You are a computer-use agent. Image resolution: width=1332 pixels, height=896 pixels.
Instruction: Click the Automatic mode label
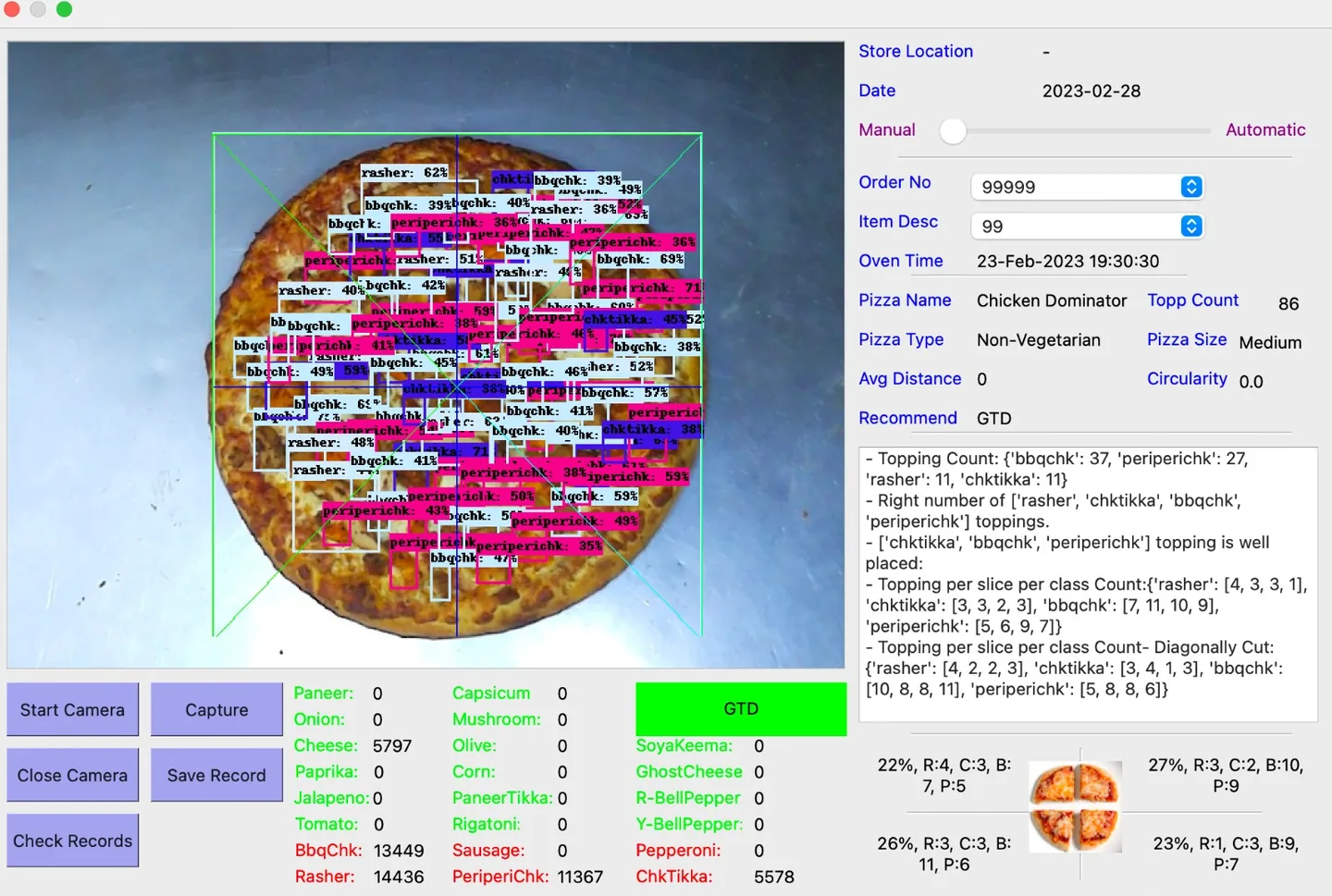coord(1265,130)
